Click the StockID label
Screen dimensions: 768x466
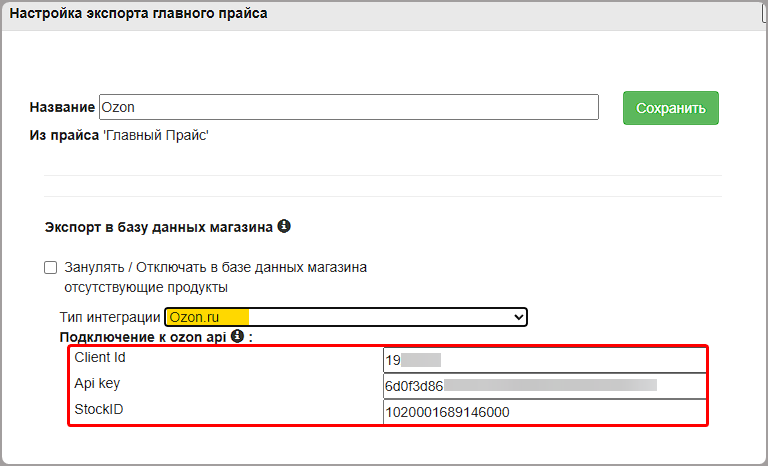[x=99, y=409]
